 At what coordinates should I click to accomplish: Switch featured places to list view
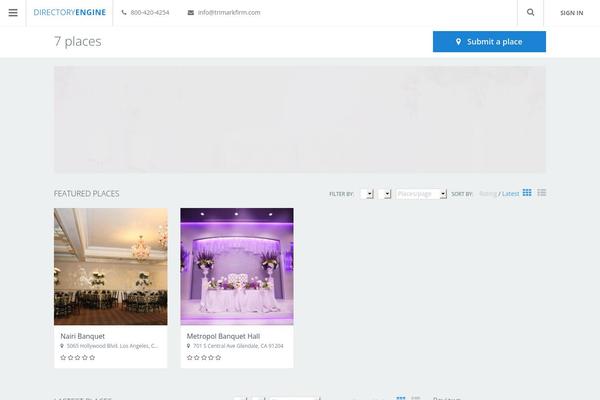[541, 193]
